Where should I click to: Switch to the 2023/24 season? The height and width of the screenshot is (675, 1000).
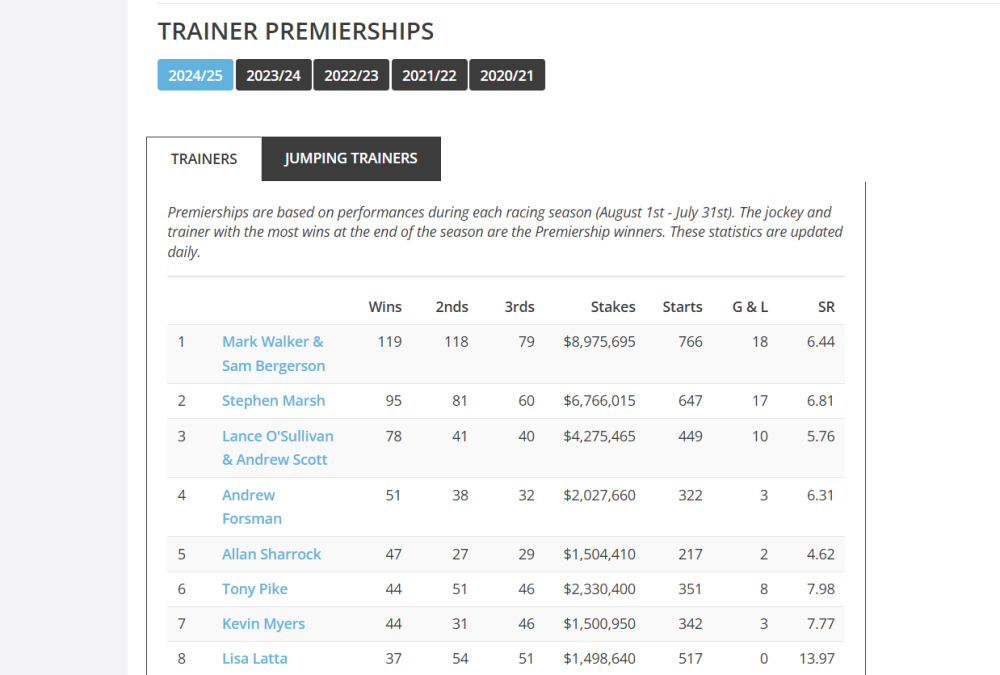[x=274, y=76]
